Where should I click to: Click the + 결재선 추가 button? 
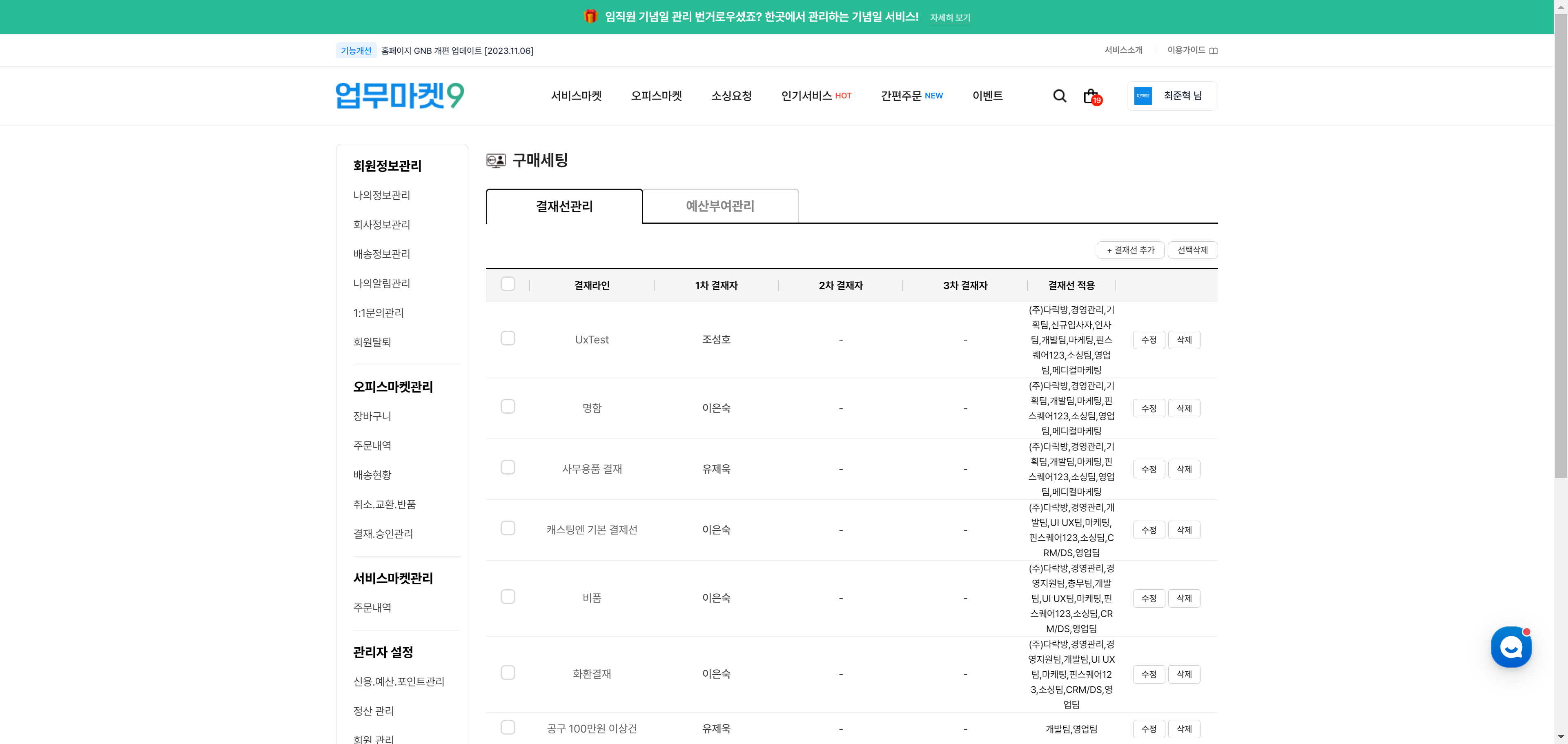tap(1130, 250)
